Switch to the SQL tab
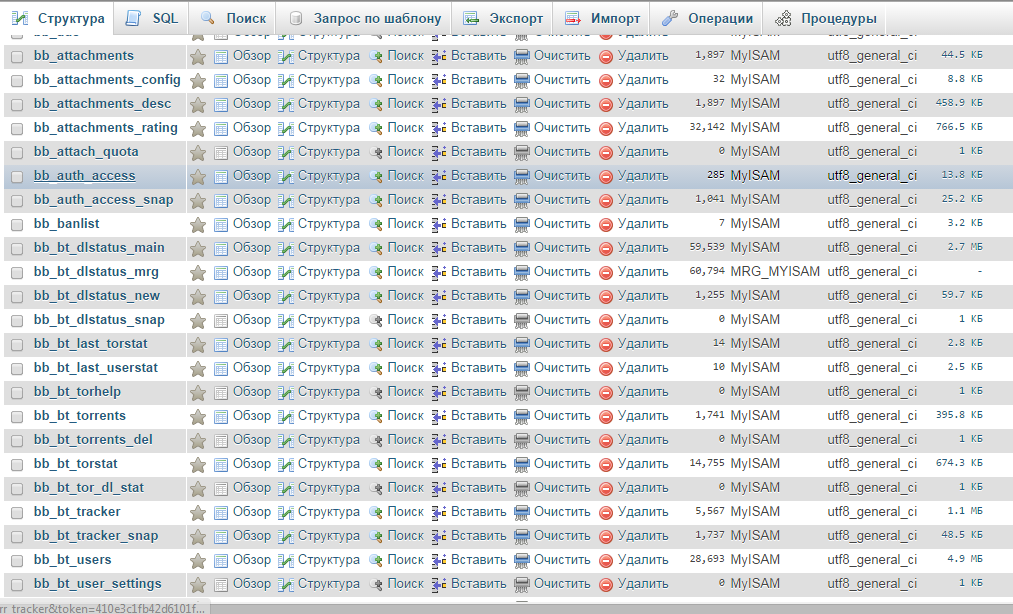This screenshot has height=614, width=1013. point(154,18)
